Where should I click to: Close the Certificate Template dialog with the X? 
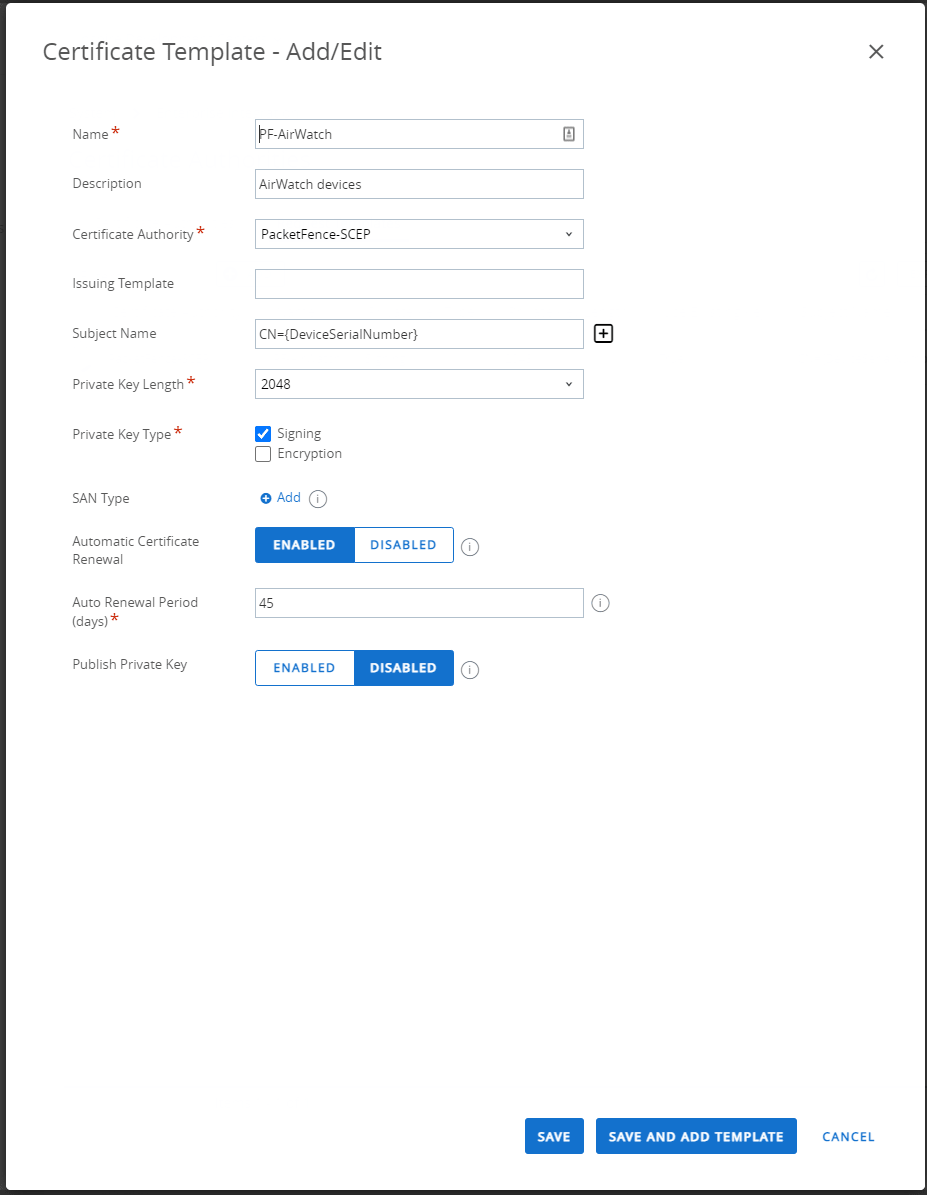pos(876,51)
